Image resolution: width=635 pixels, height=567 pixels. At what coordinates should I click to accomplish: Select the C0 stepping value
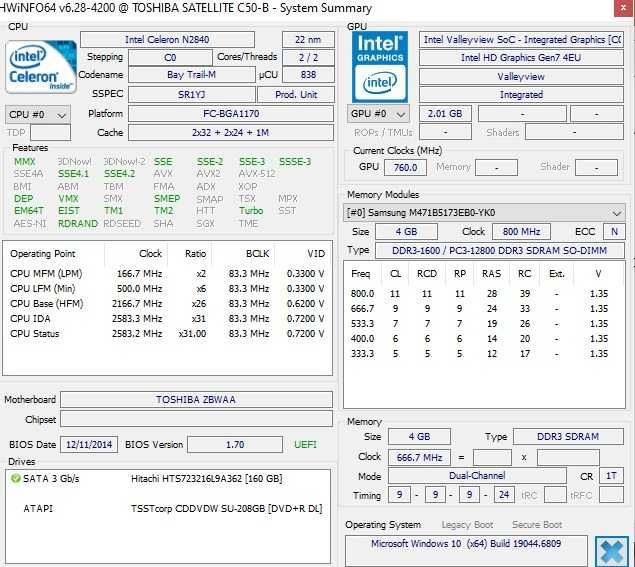(x=170, y=58)
